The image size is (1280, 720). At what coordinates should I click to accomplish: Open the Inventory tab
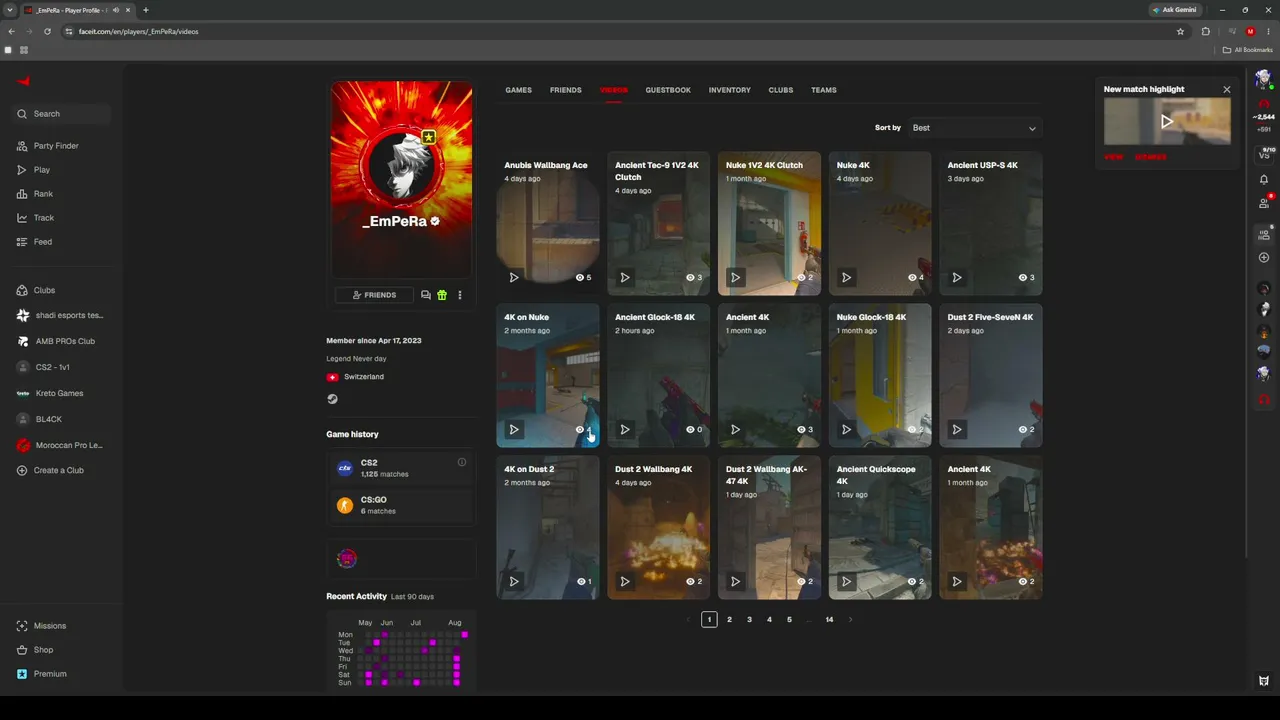[x=730, y=90]
